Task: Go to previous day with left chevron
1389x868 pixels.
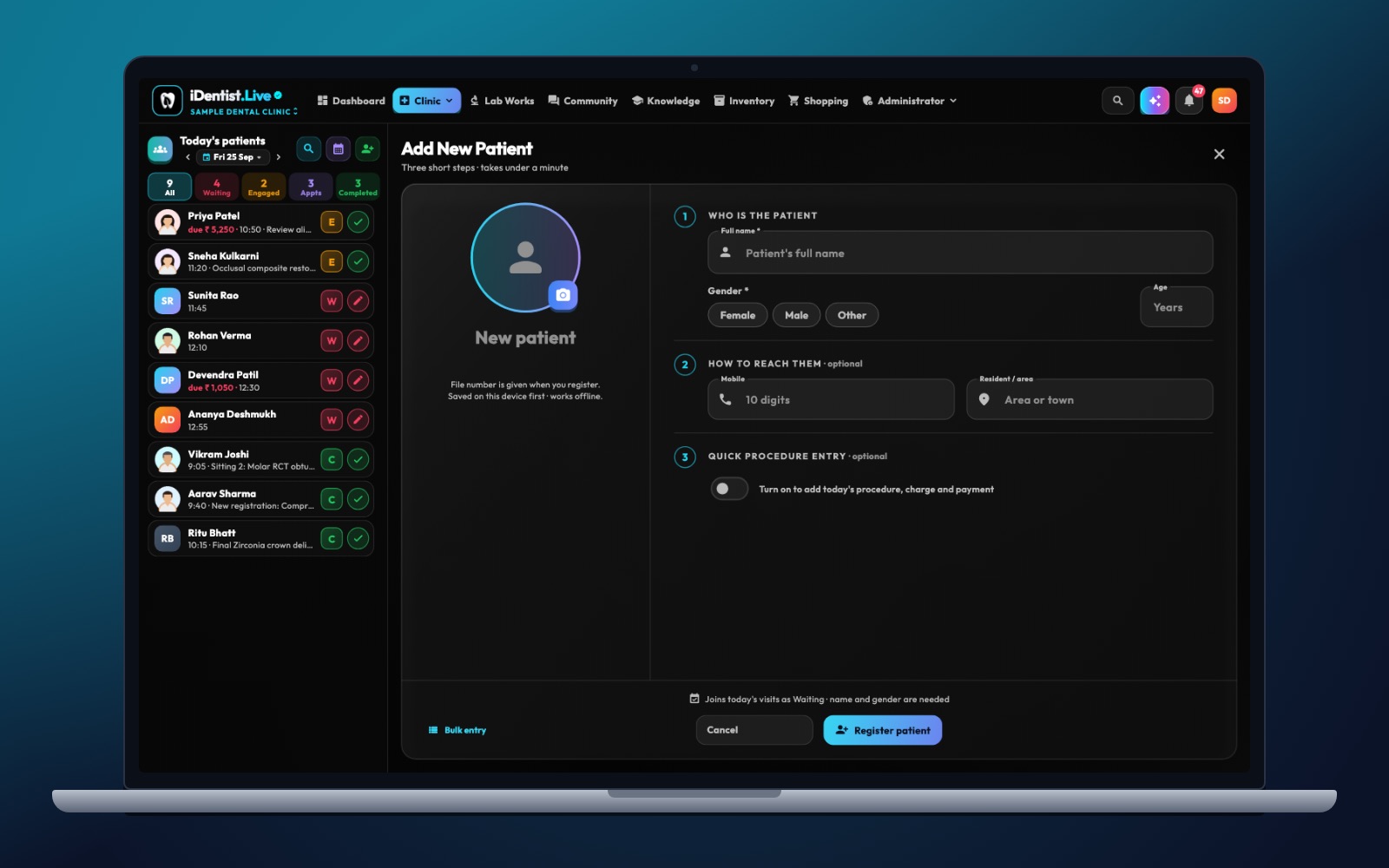Action: point(188,157)
